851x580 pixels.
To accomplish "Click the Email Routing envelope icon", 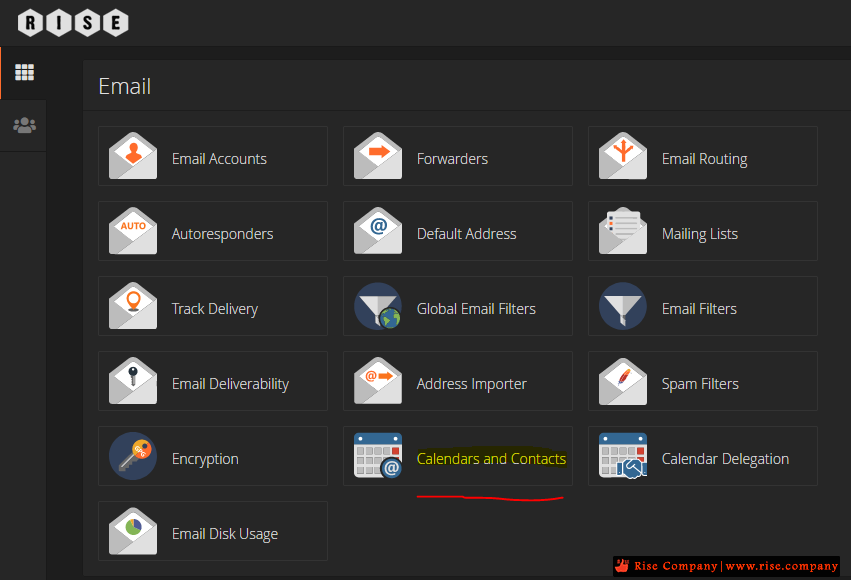I will 623,156.
